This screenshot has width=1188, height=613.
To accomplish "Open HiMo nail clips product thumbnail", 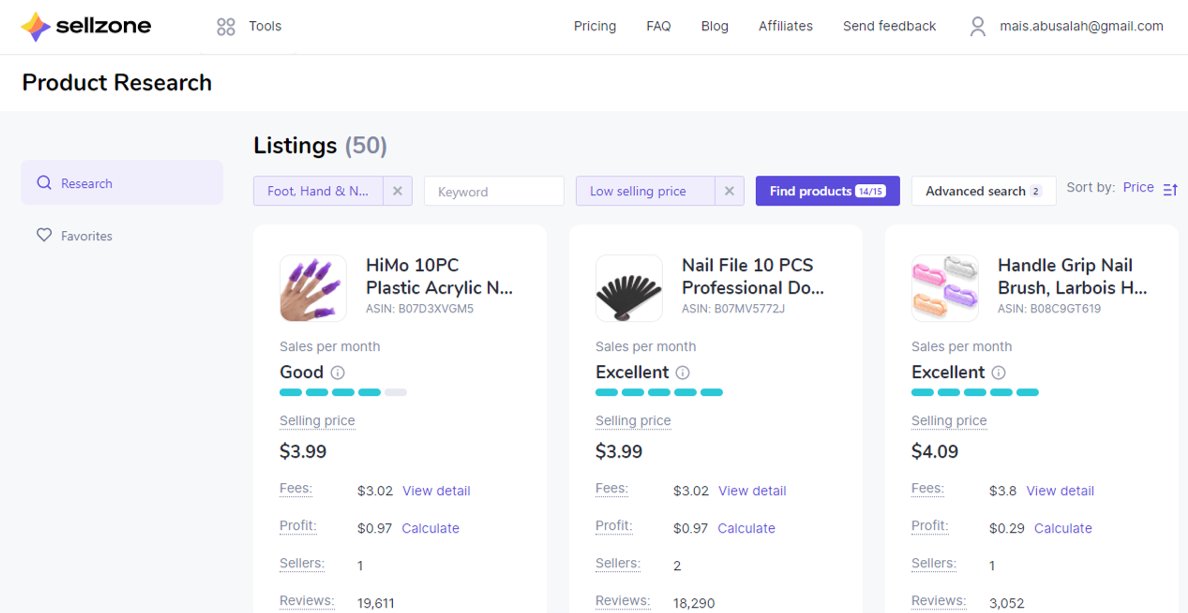I will pyautogui.click(x=313, y=288).
